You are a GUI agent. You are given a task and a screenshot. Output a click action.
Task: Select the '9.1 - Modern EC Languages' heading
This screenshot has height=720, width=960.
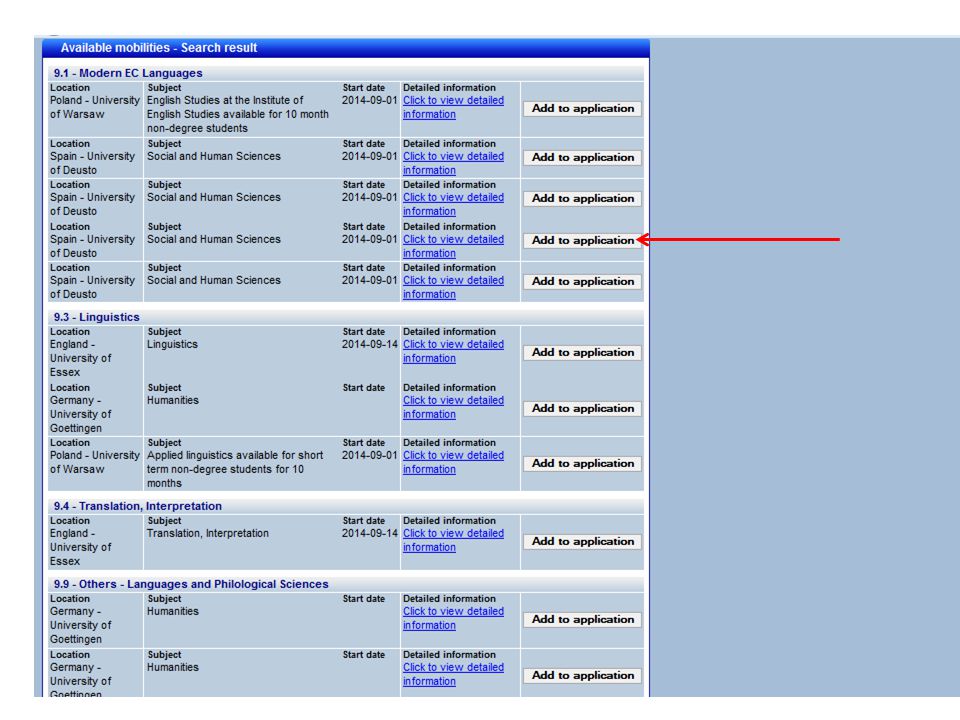point(128,73)
